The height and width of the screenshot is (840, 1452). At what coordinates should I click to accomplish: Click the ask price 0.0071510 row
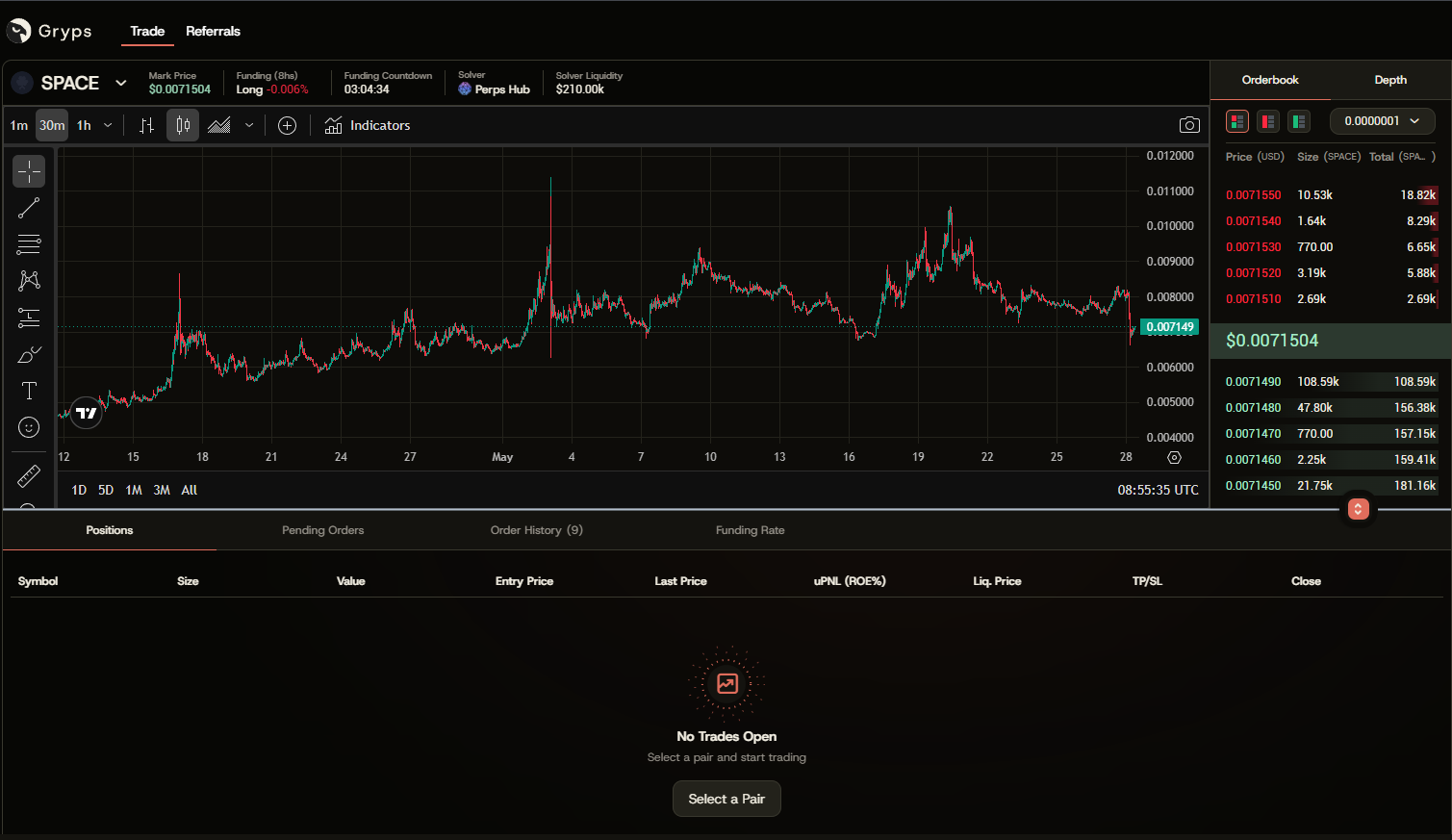1331,299
